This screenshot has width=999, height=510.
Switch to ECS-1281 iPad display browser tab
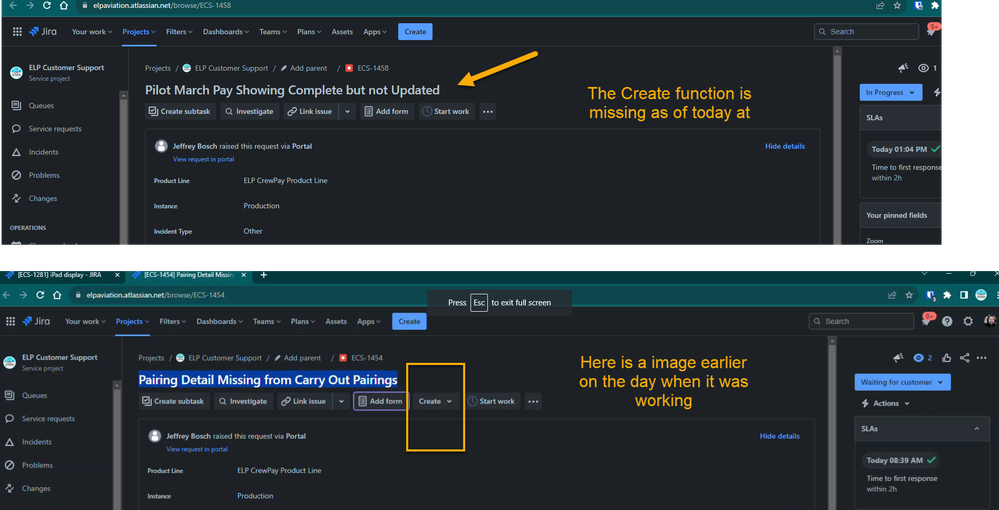(62, 275)
